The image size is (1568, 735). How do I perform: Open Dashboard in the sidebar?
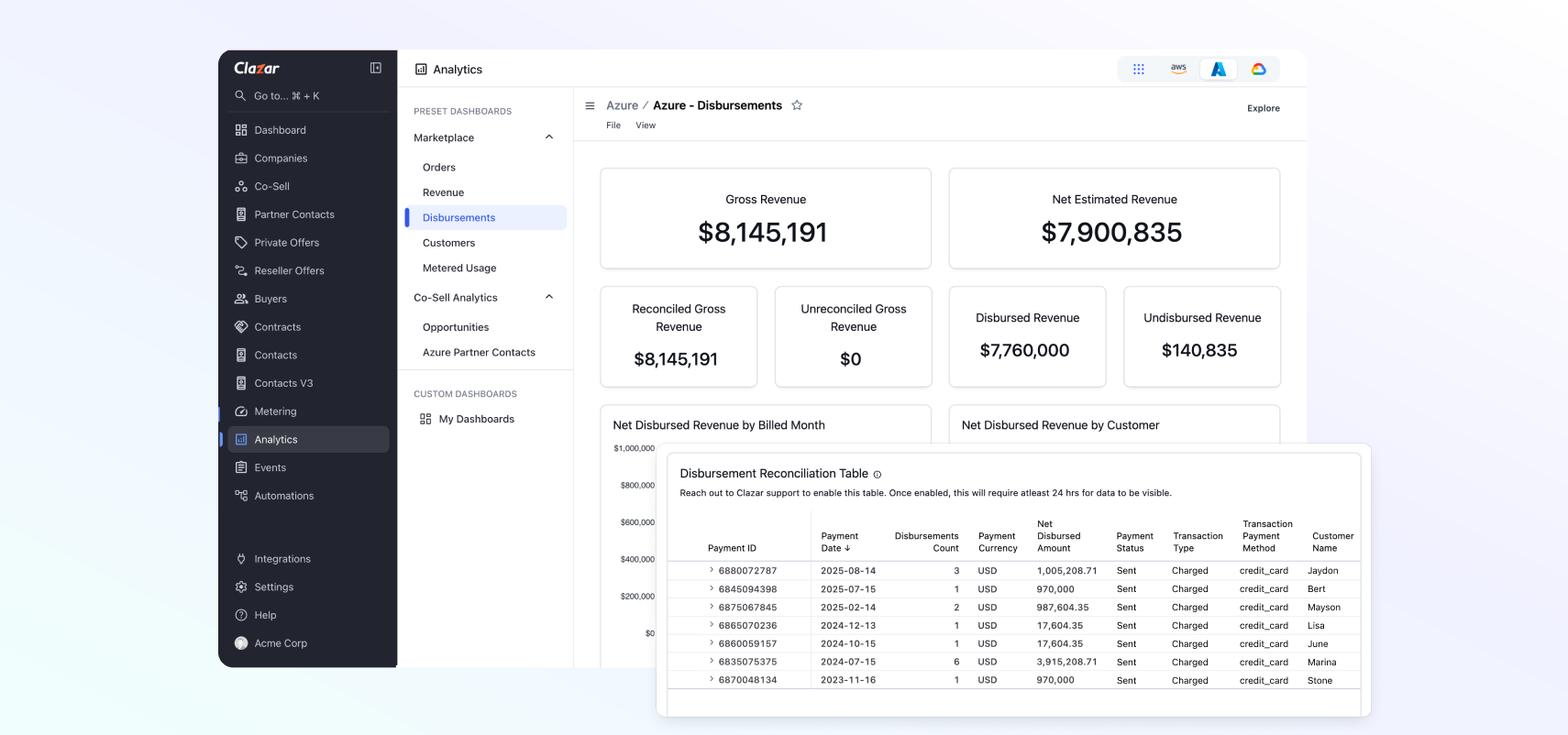pos(308,130)
